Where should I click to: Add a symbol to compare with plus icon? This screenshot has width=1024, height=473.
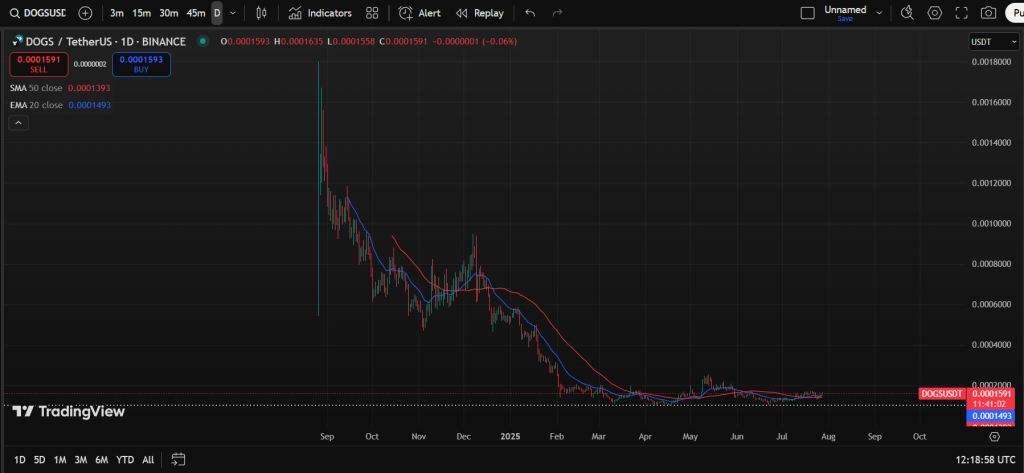click(86, 13)
